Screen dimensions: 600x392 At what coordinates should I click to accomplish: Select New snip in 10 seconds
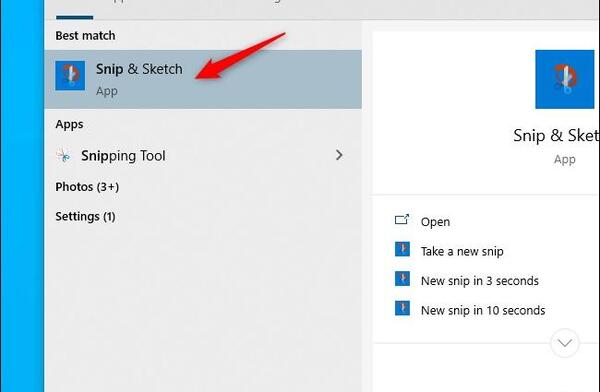point(483,310)
